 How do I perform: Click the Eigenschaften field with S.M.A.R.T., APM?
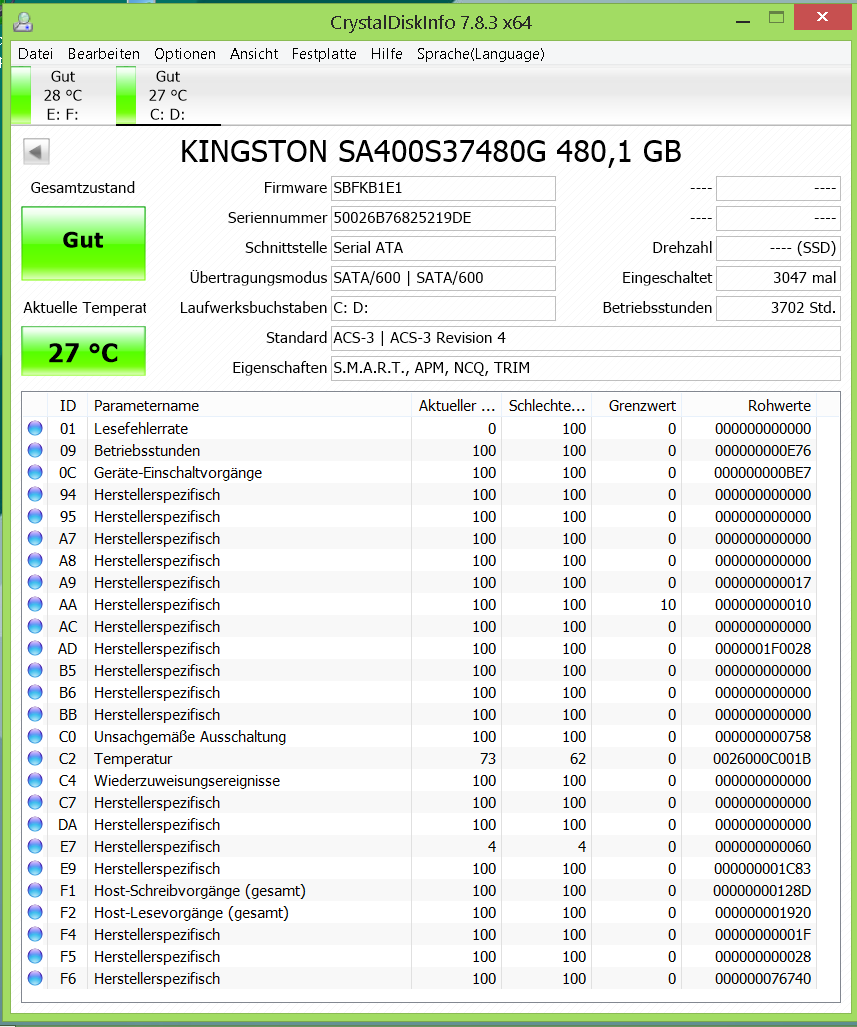pyautogui.click(x=586, y=368)
